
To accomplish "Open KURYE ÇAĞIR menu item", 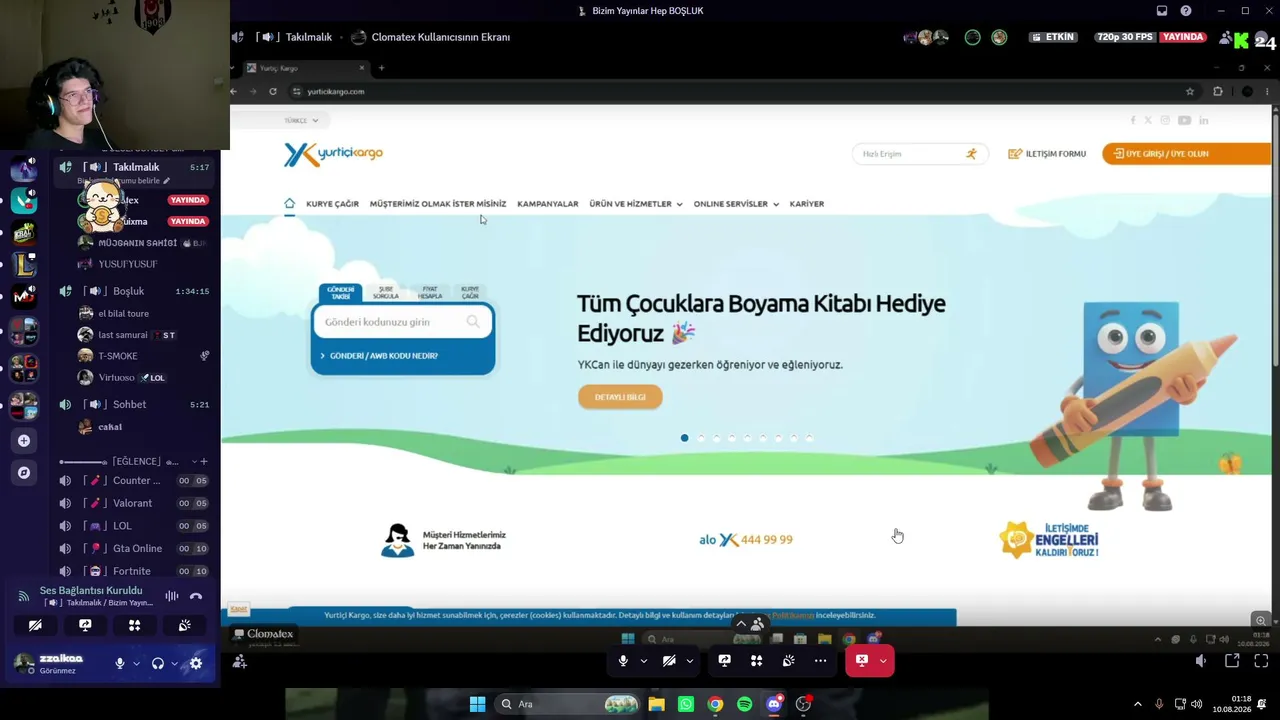I will [x=332, y=204].
